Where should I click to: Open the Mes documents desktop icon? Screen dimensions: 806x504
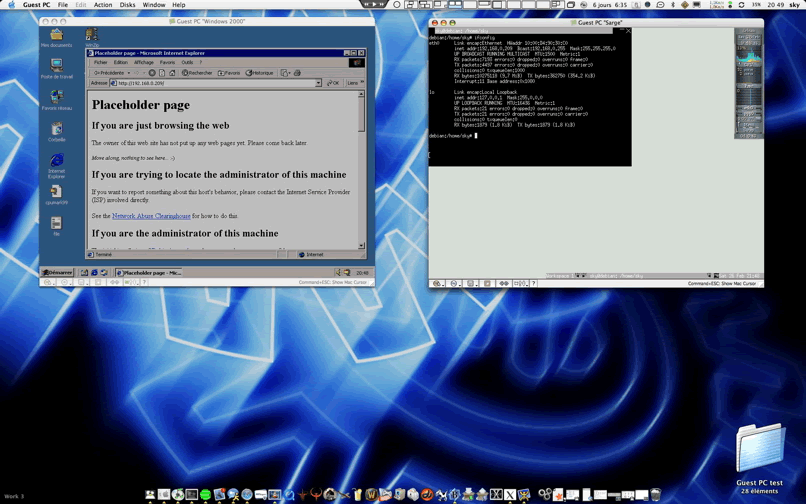coord(56,36)
